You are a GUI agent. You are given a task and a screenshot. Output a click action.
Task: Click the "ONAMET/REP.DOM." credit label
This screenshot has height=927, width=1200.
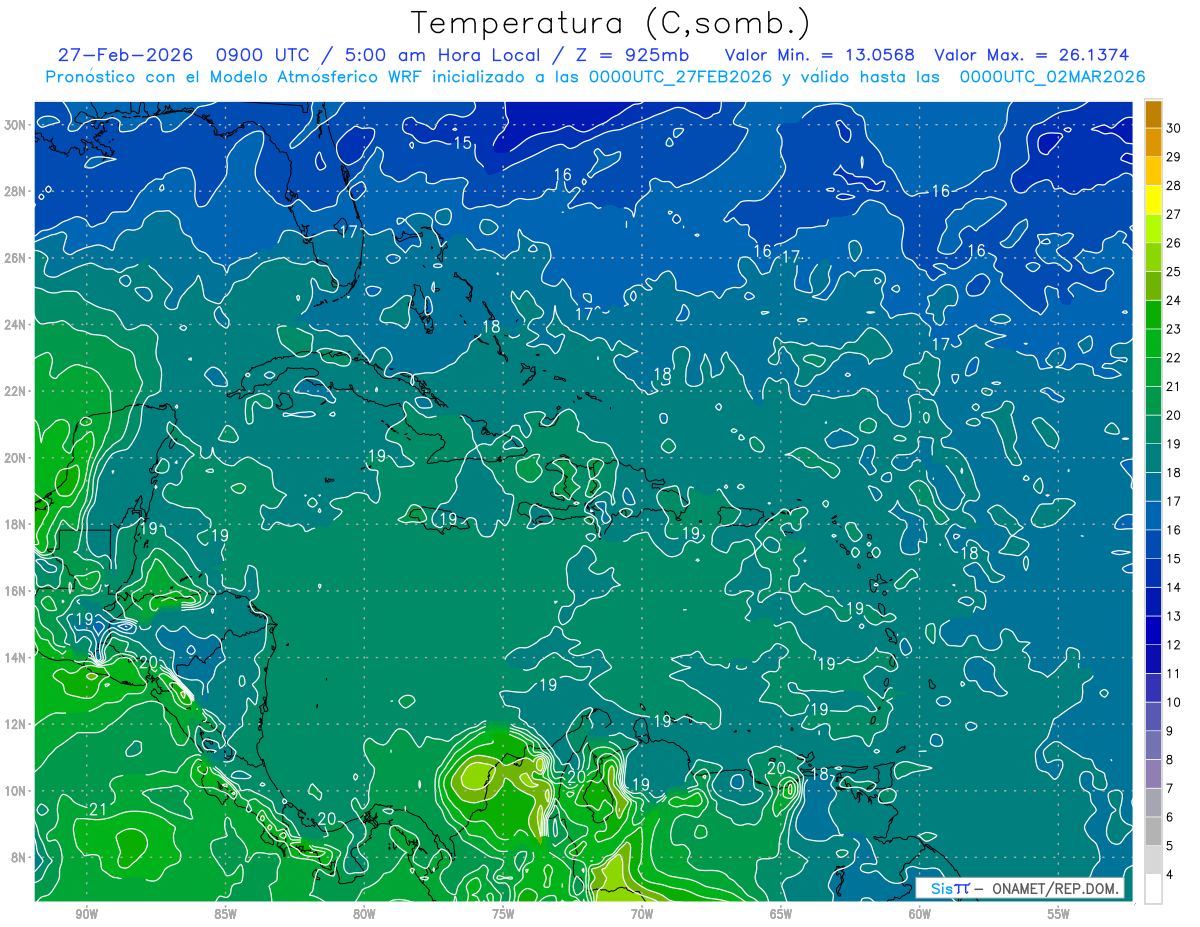tap(1054, 888)
